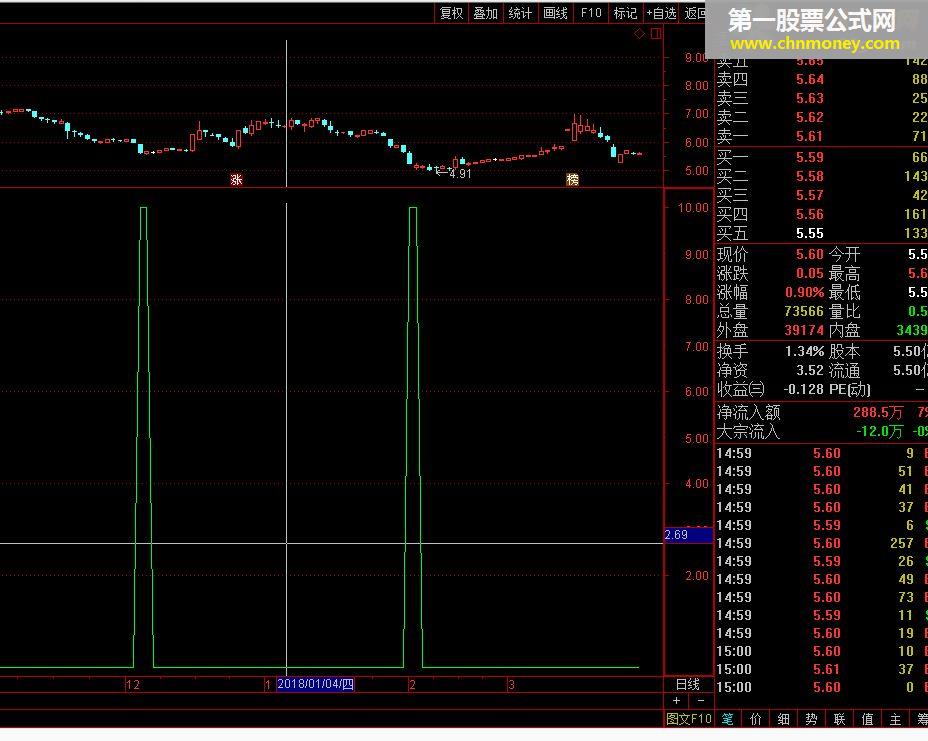Click the 涨跌 0.05 value
Viewport: 928px width, 741px height.
(810, 273)
